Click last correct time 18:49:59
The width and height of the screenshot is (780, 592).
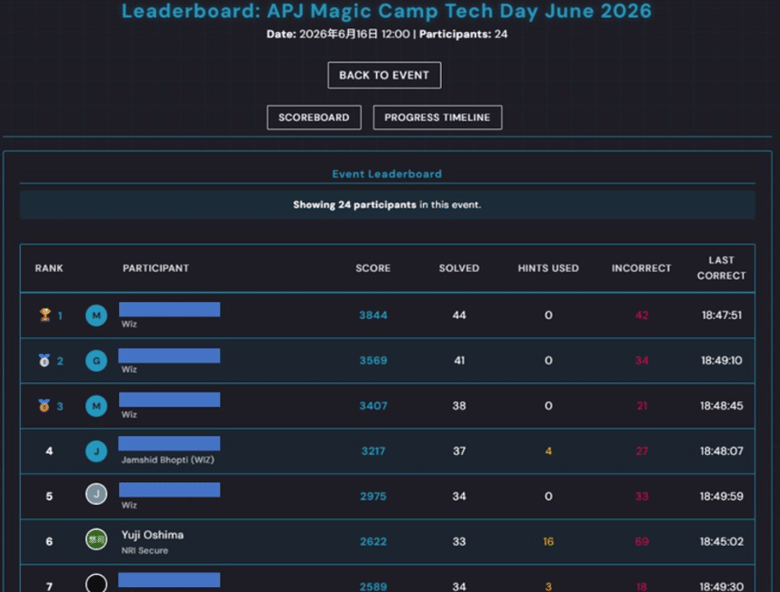click(721, 496)
